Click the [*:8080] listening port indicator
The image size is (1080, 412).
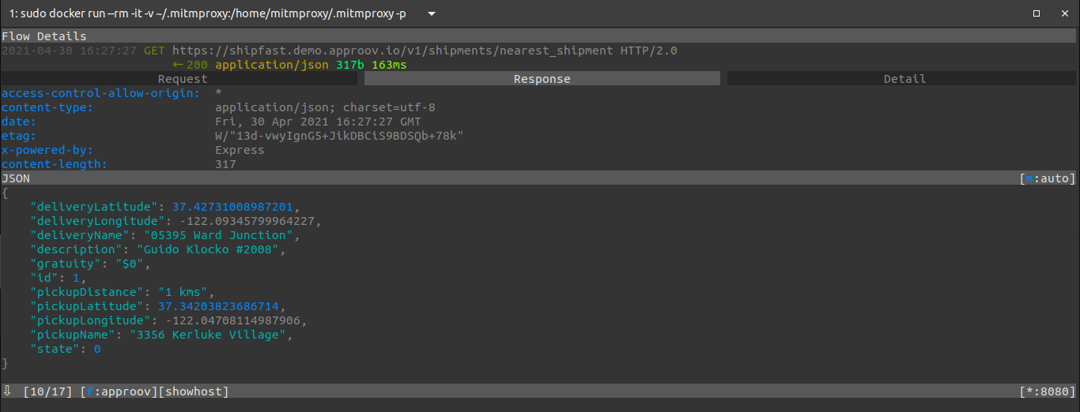point(1046,391)
